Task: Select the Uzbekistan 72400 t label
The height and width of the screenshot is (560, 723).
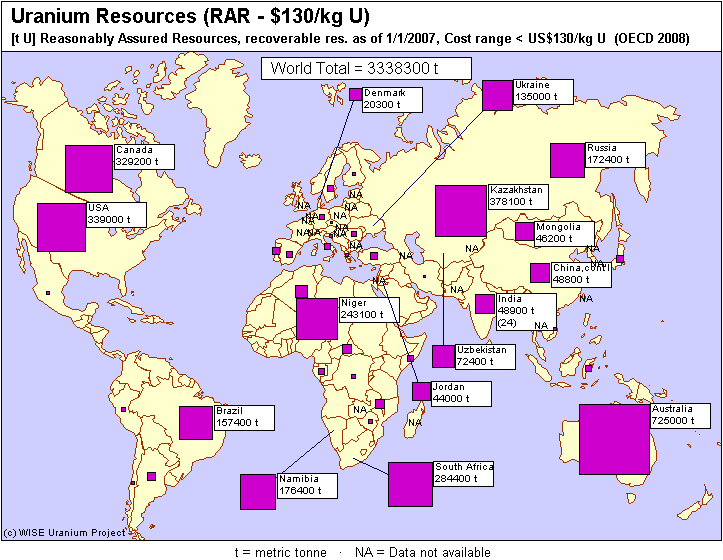Action: pyautogui.click(x=486, y=357)
